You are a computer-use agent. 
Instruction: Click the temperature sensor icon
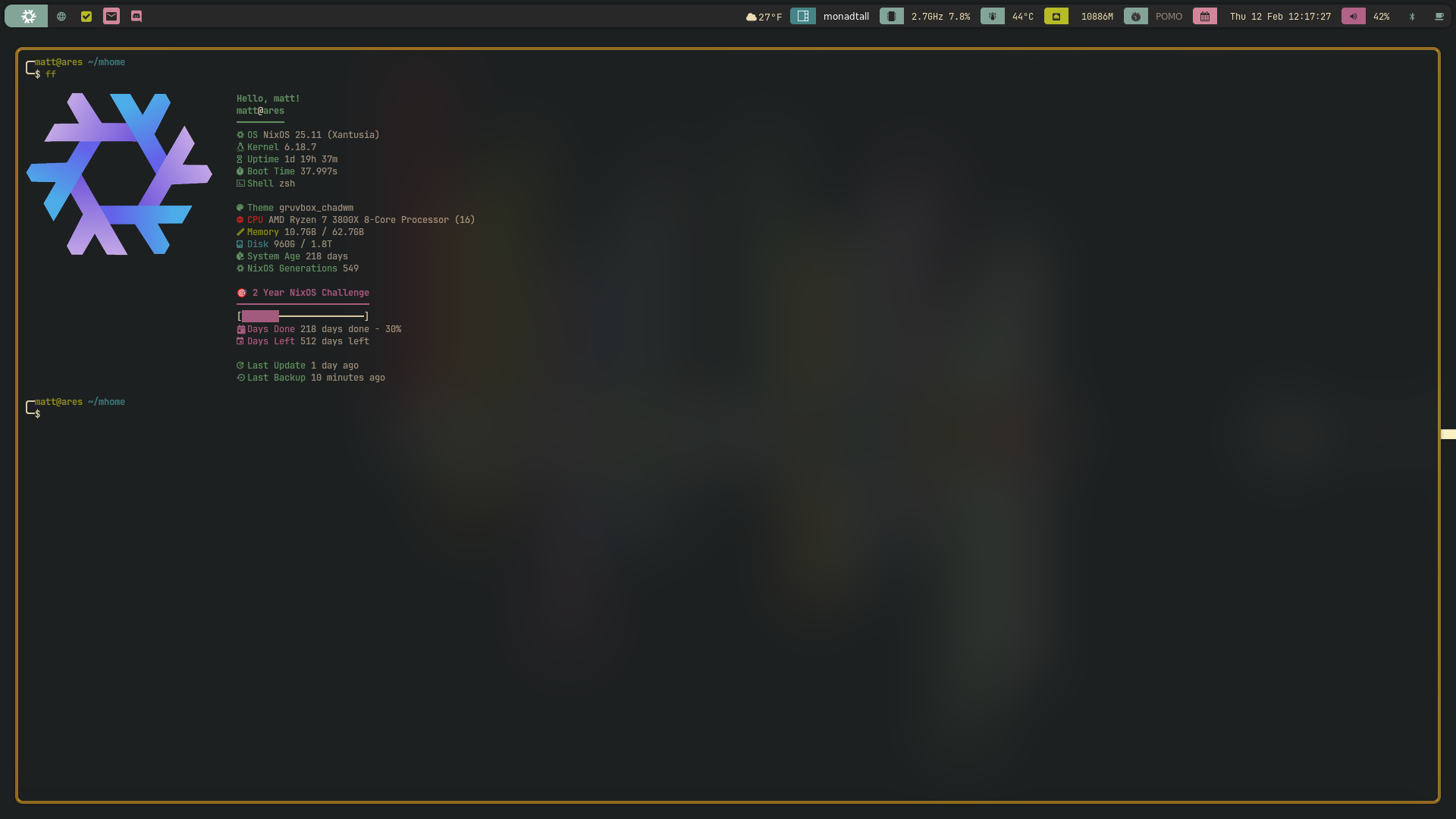(992, 16)
